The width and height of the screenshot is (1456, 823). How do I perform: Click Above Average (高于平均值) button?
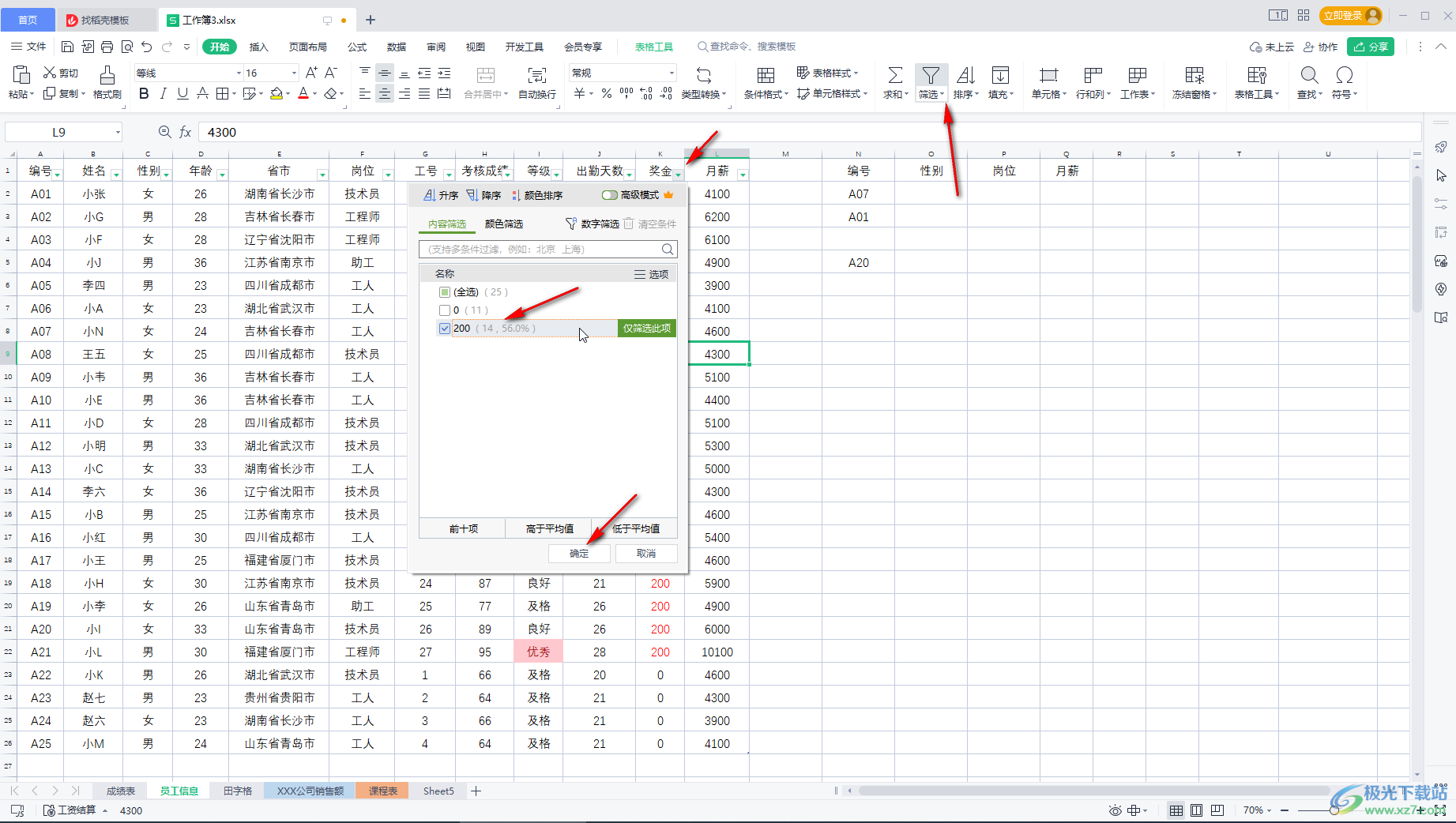(549, 528)
